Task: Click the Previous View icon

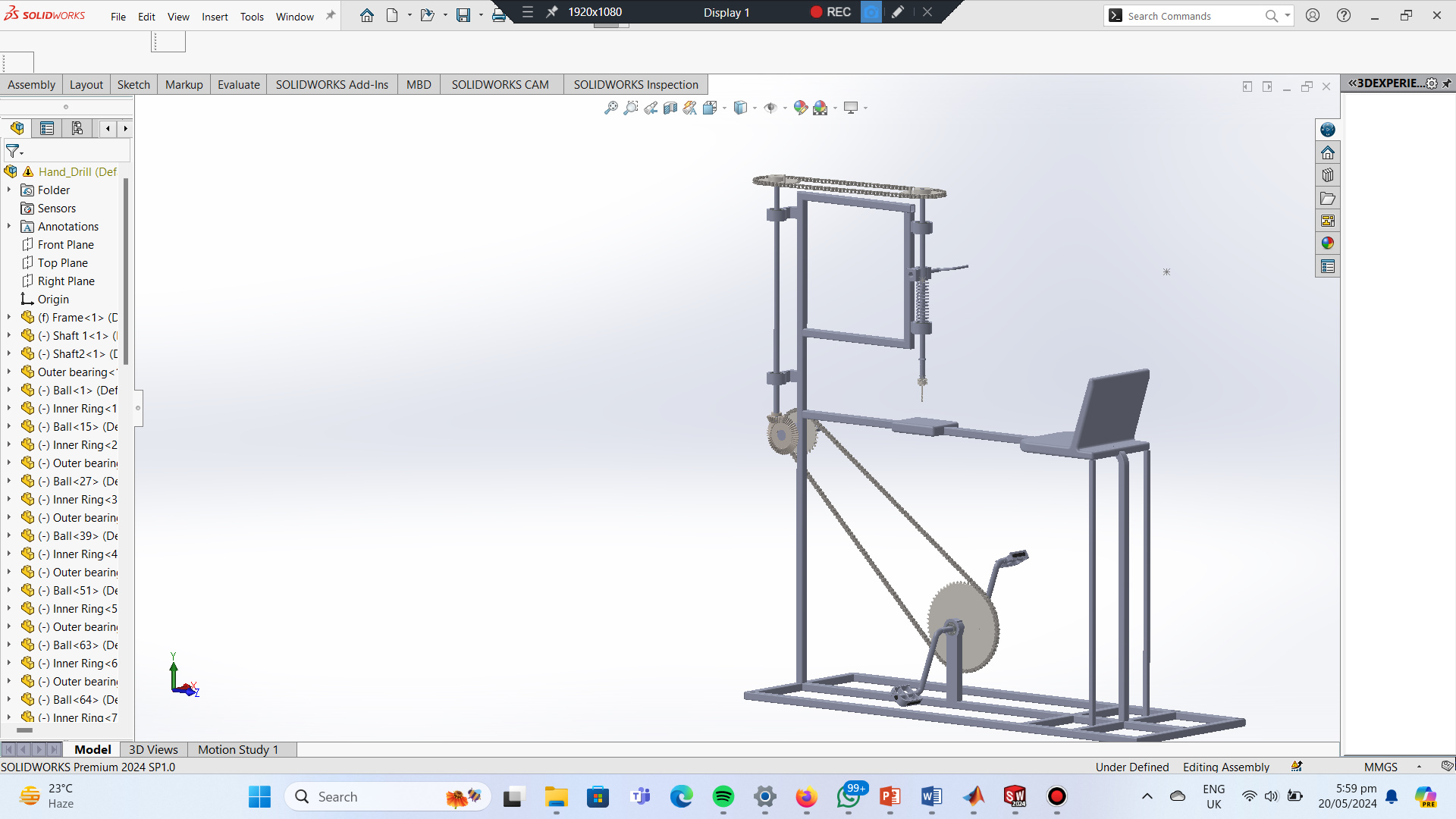Action: tap(651, 108)
